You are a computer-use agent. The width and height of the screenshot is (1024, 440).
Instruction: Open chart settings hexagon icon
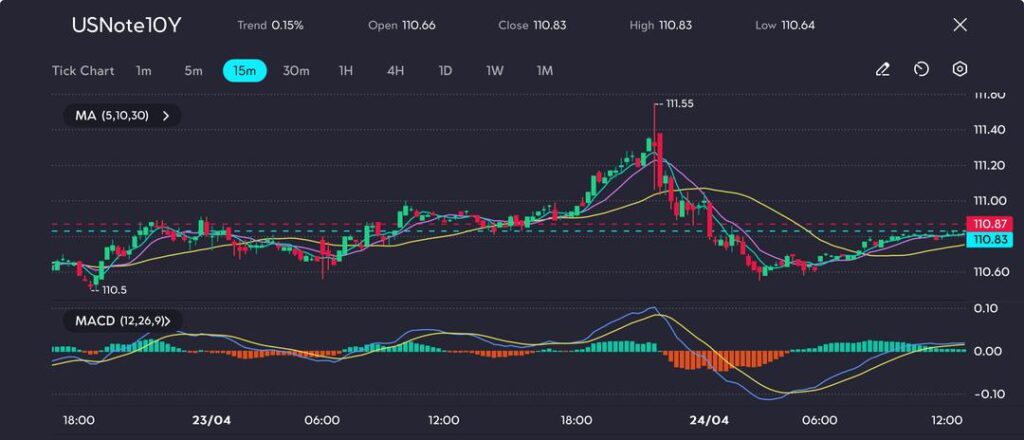960,70
